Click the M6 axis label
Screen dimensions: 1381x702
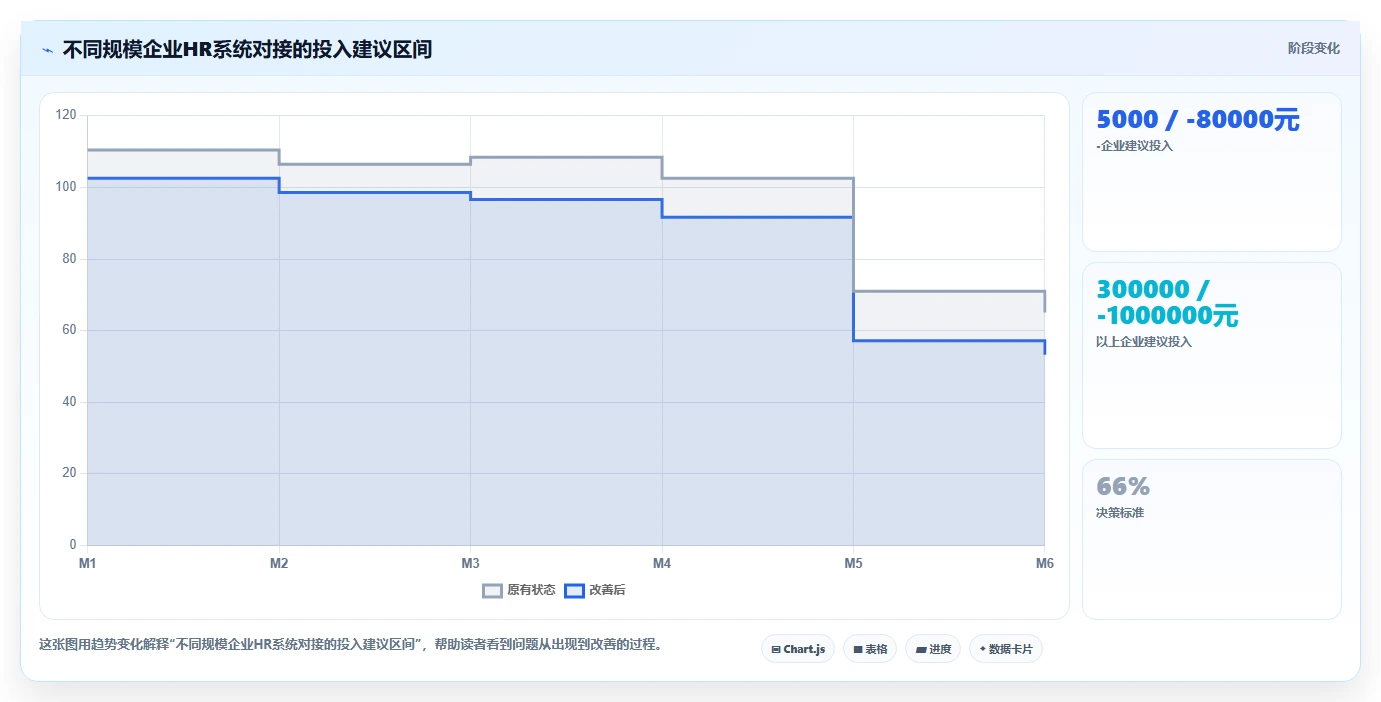point(1044,564)
